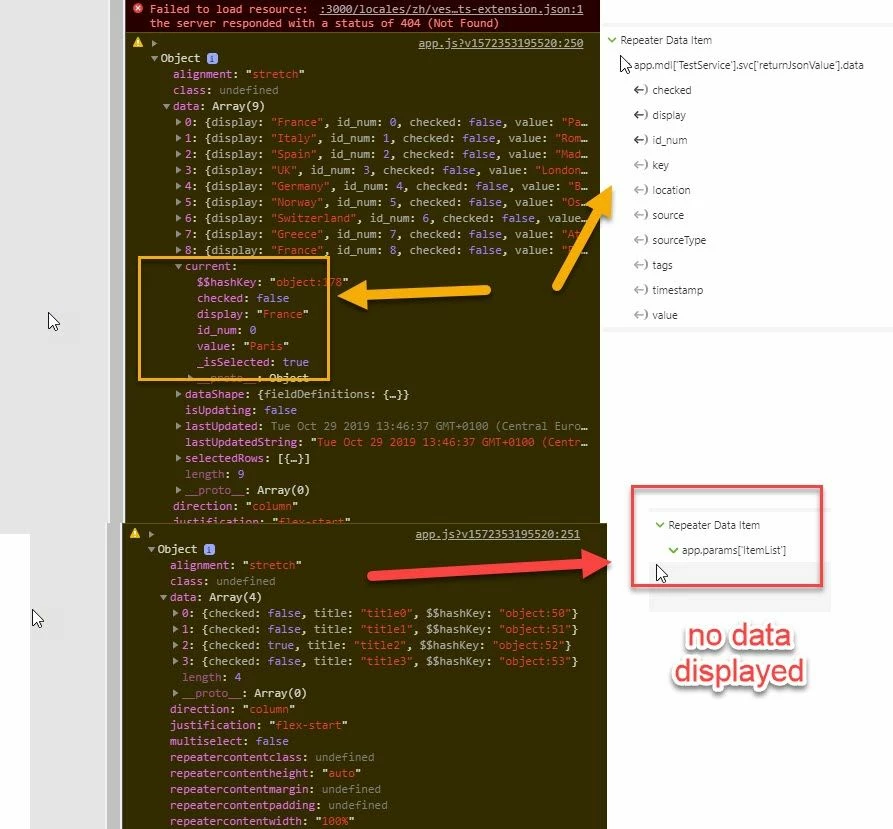Collapse the upper Repeater Data Item section
The height and width of the screenshot is (829, 893).
[x=612, y=40]
